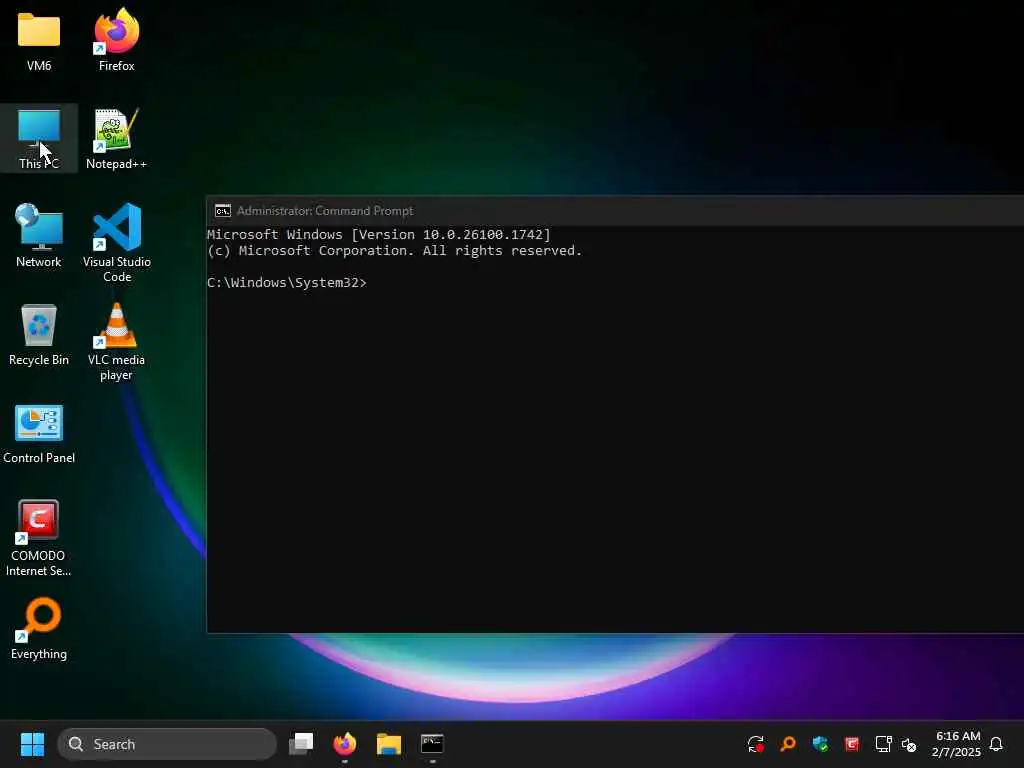Screen dimensions: 1024x768
Task: Click the Microsoft Corporation copyright line
Action: [394, 251]
